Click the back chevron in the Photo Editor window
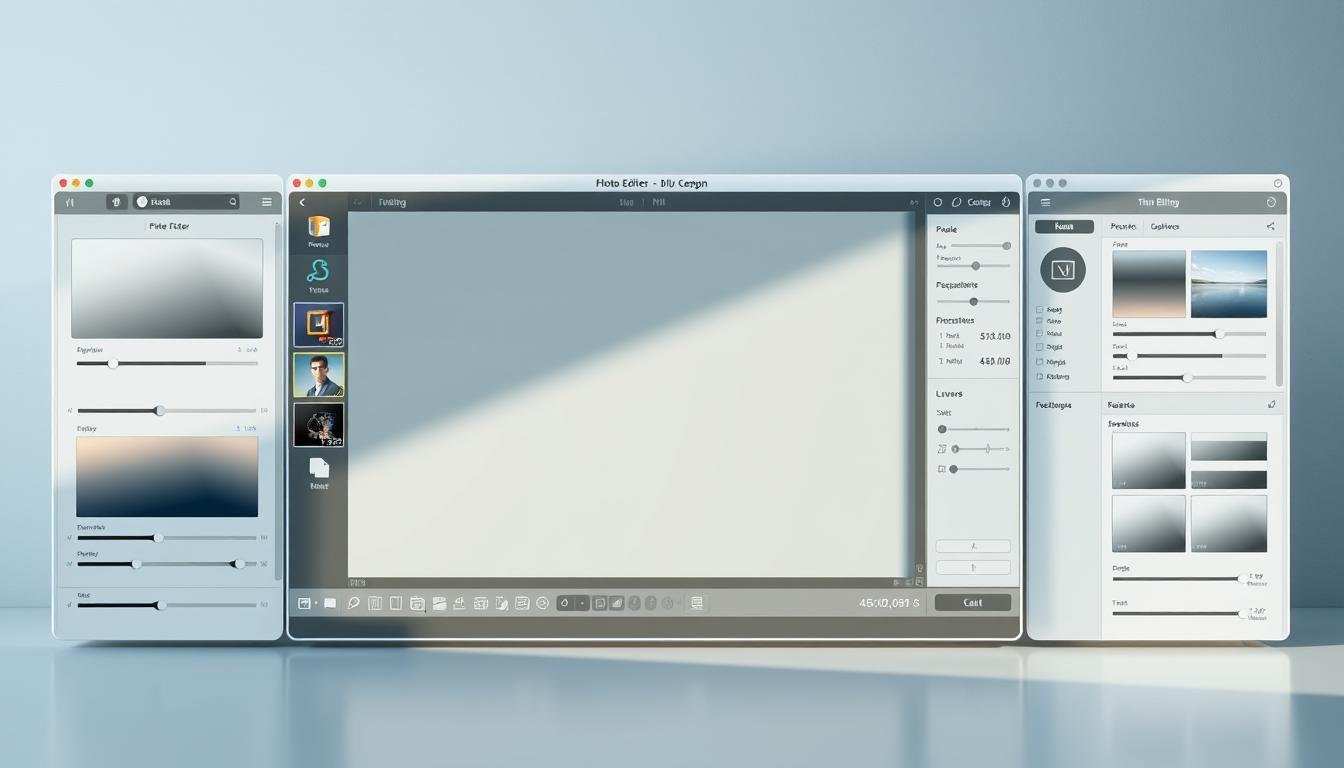The height and width of the screenshot is (768, 1344). (x=302, y=202)
